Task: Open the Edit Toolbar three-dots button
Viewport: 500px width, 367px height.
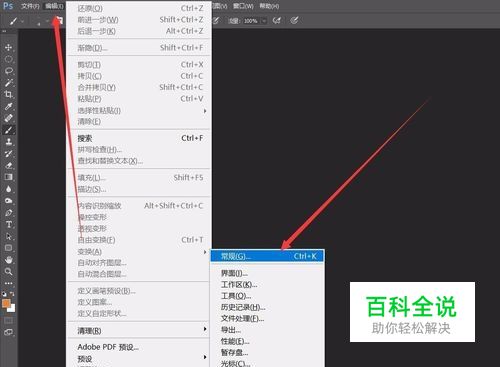Action: click(9, 283)
